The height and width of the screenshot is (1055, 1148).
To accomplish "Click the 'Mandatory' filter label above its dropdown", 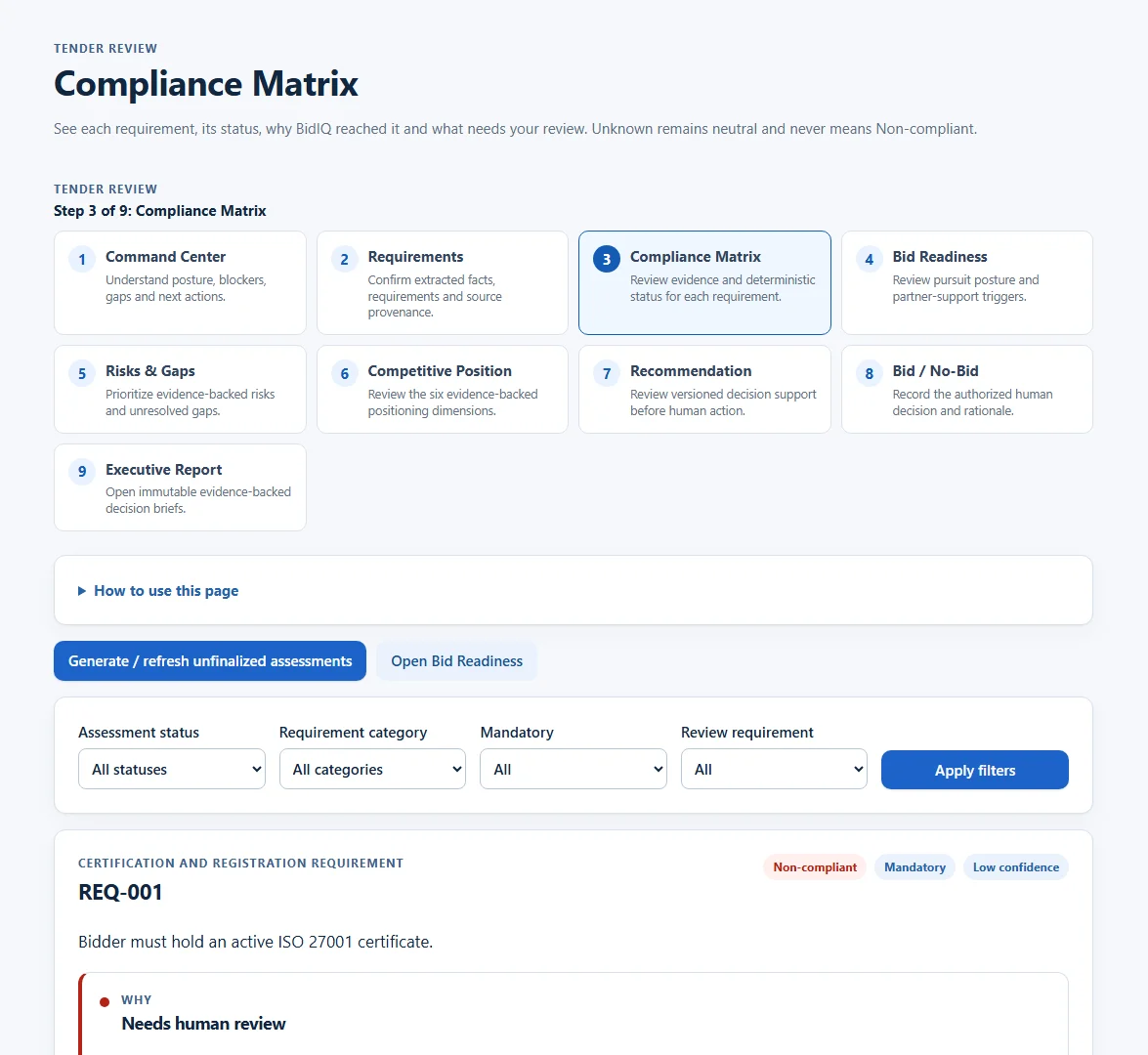I will pyautogui.click(x=517, y=732).
